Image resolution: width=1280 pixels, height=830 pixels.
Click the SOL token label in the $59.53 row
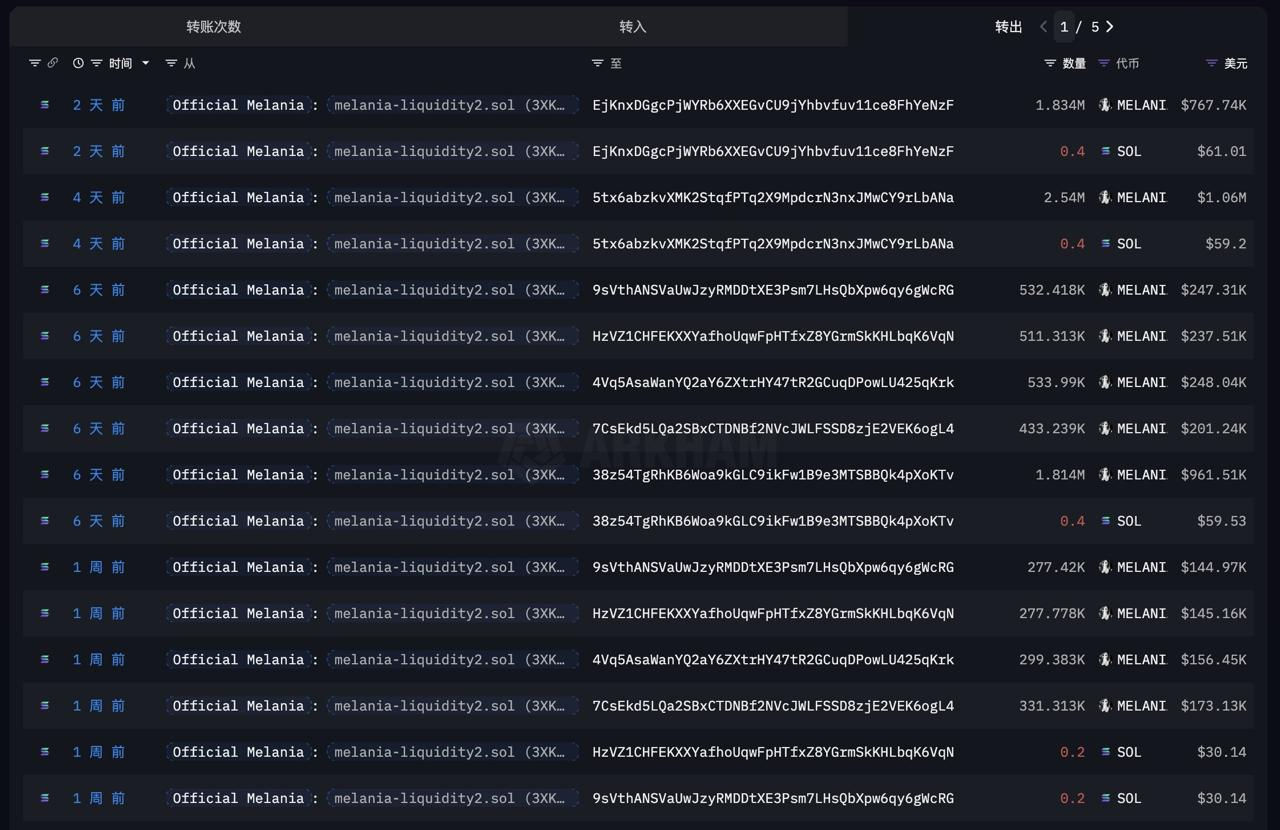coord(1129,521)
